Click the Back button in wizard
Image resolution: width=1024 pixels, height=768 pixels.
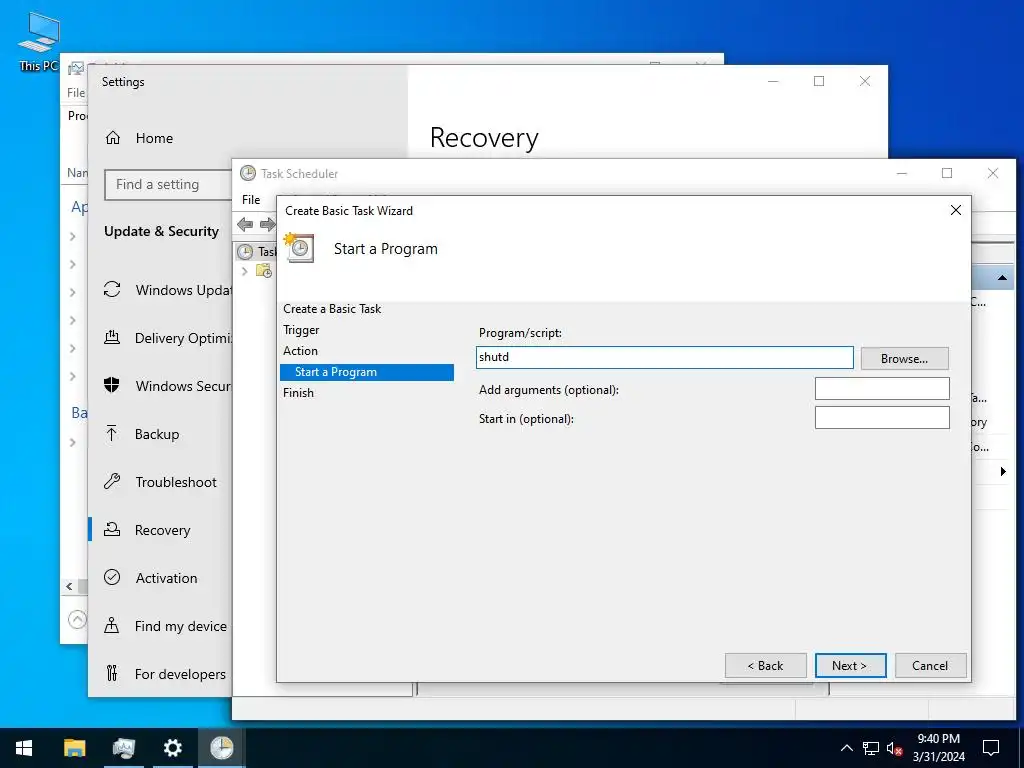[765, 665]
